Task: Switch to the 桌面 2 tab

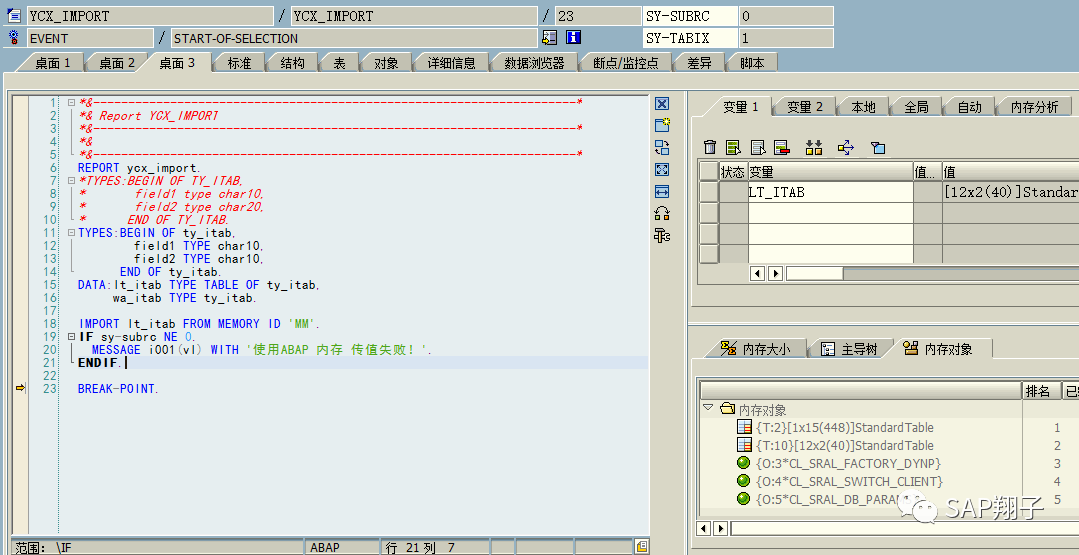Action: (x=116, y=63)
